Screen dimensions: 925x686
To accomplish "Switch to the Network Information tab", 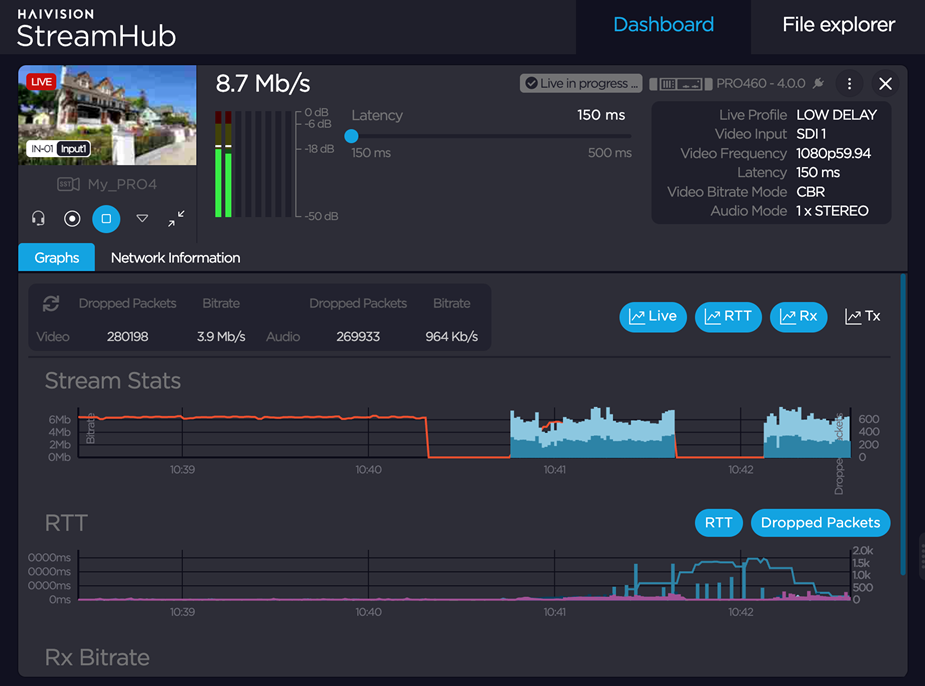I will 175,258.
